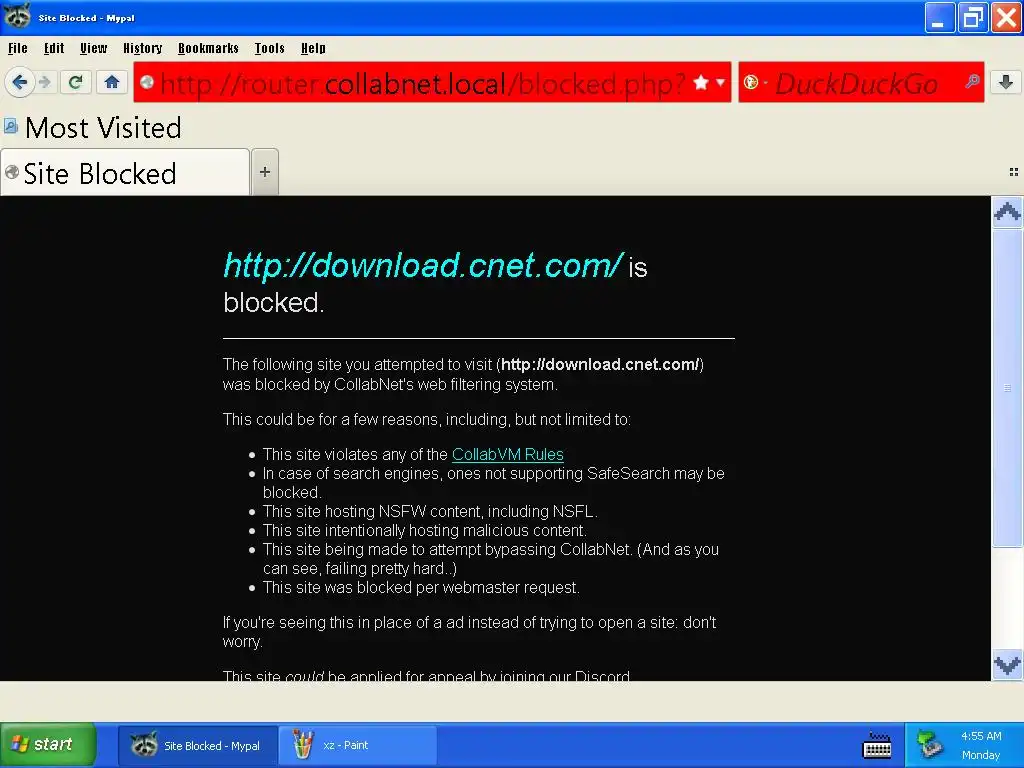Open the on-screen keyboard tray icon

tap(877, 746)
